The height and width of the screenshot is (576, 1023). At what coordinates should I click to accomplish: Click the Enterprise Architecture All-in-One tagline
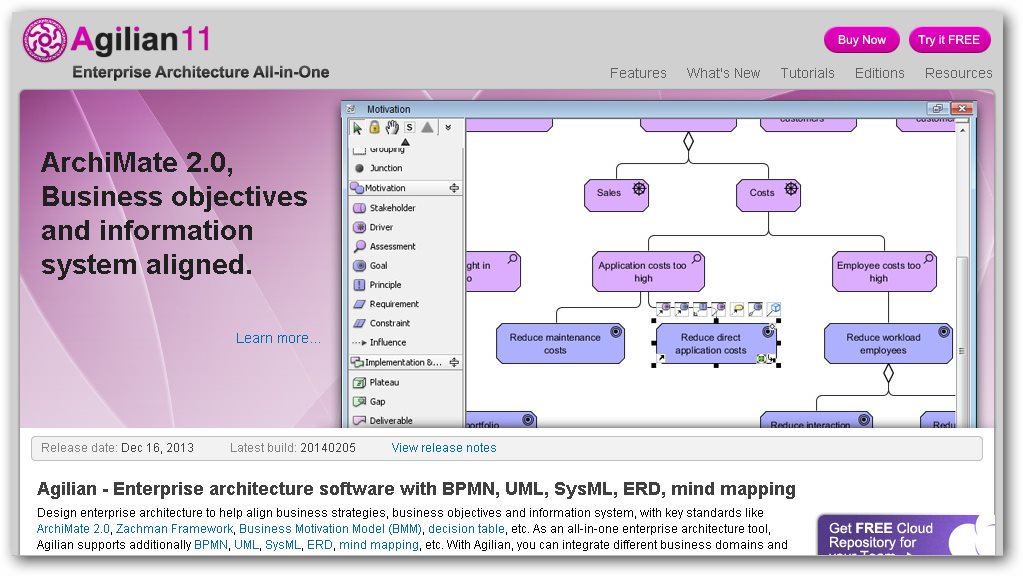pyautogui.click(x=201, y=72)
